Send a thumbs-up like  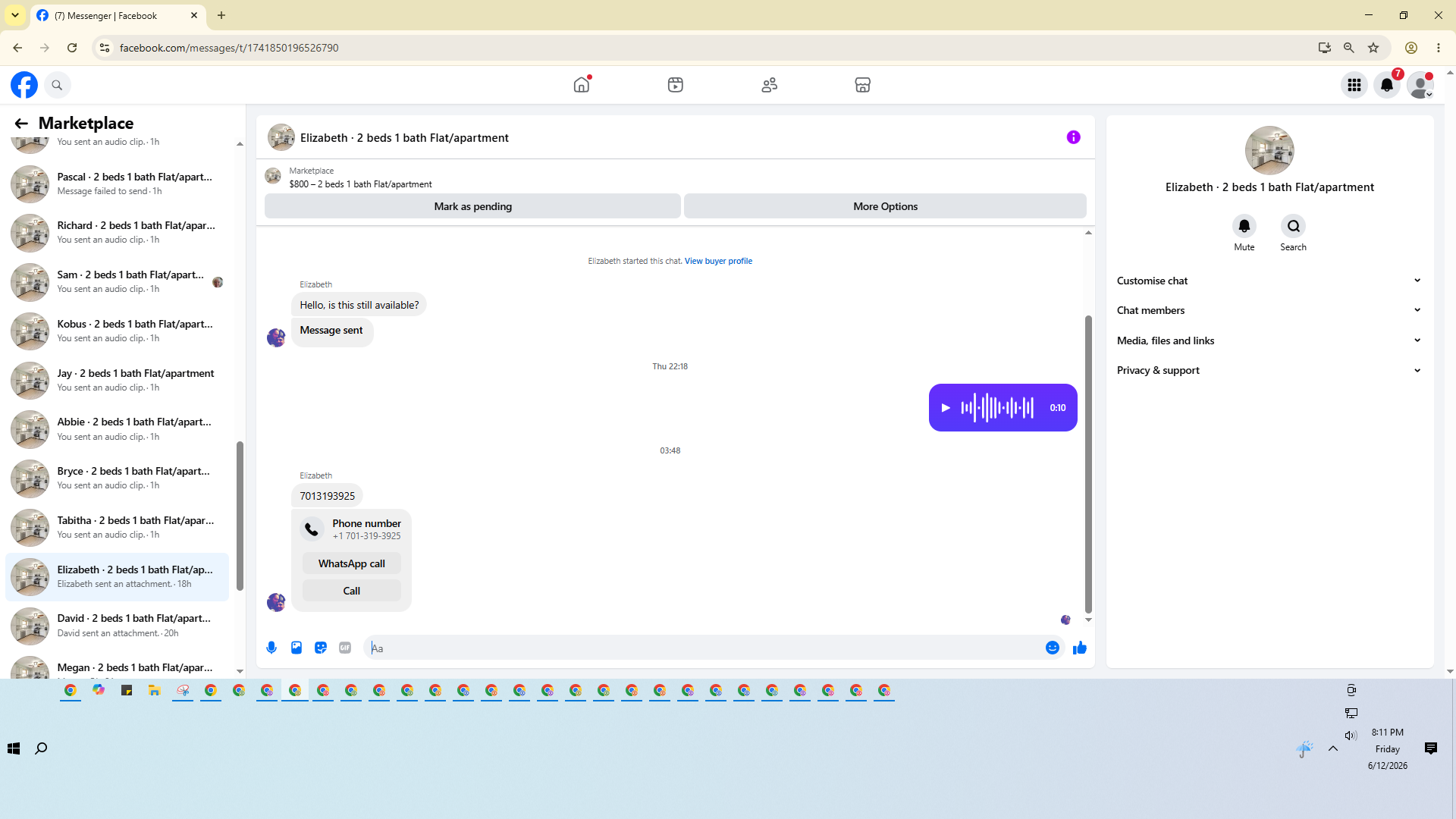1080,648
